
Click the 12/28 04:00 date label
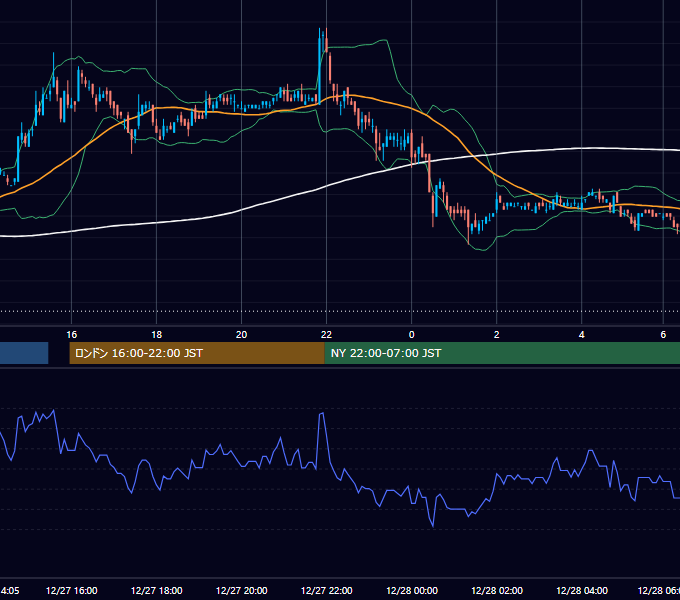pyautogui.click(x=582, y=590)
